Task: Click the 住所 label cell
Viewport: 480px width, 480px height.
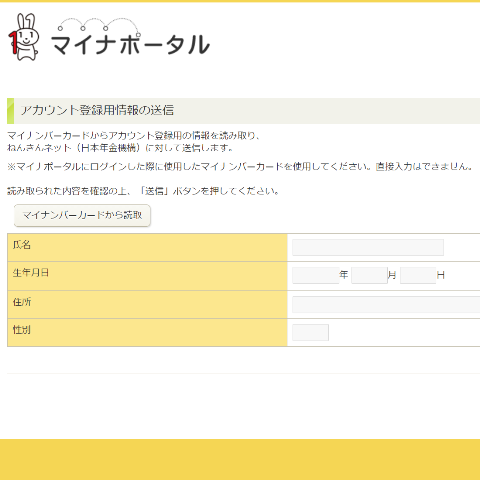Action: click(147, 305)
